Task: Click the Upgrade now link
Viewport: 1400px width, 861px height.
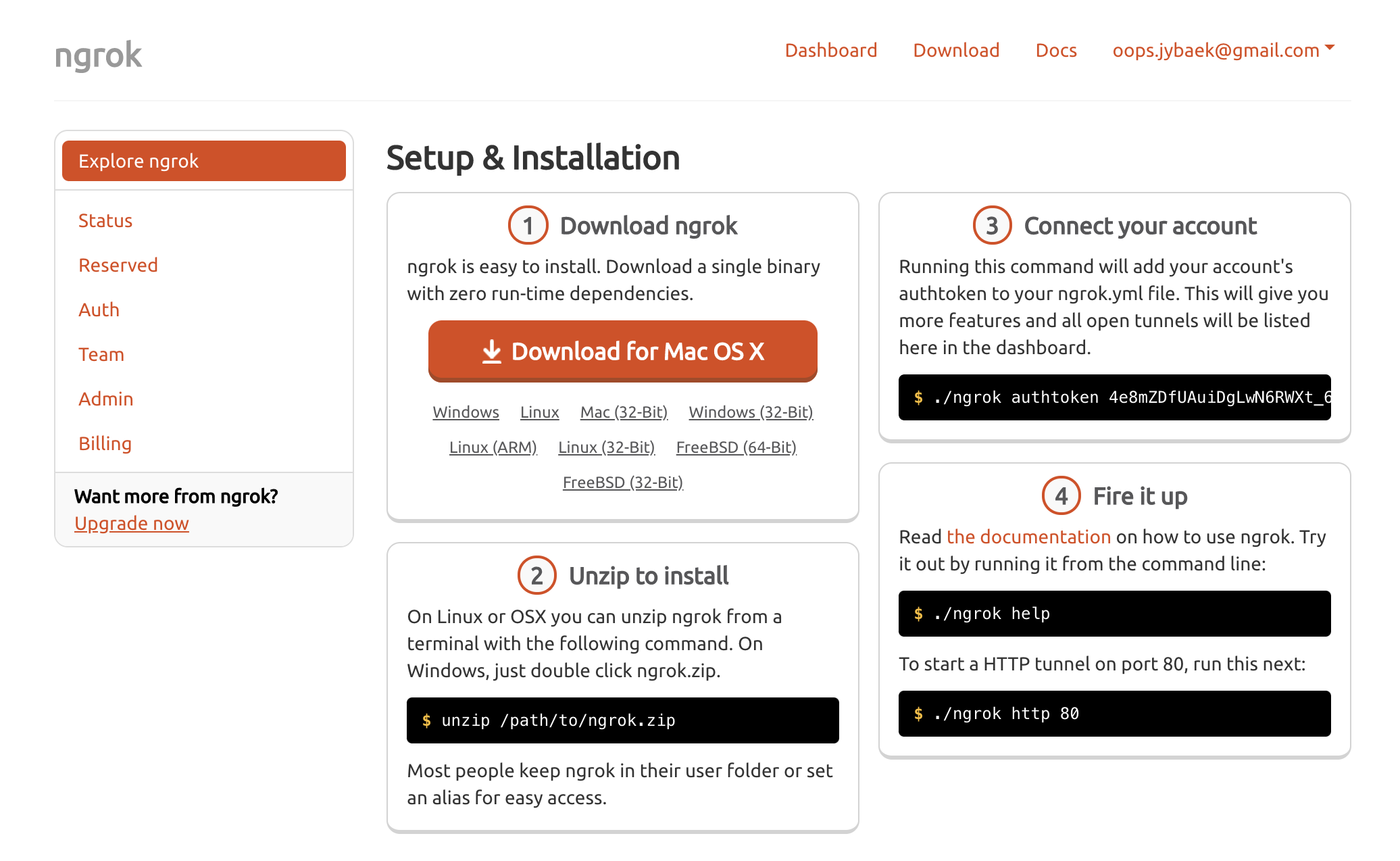Action: pyautogui.click(x=132, y=523)
